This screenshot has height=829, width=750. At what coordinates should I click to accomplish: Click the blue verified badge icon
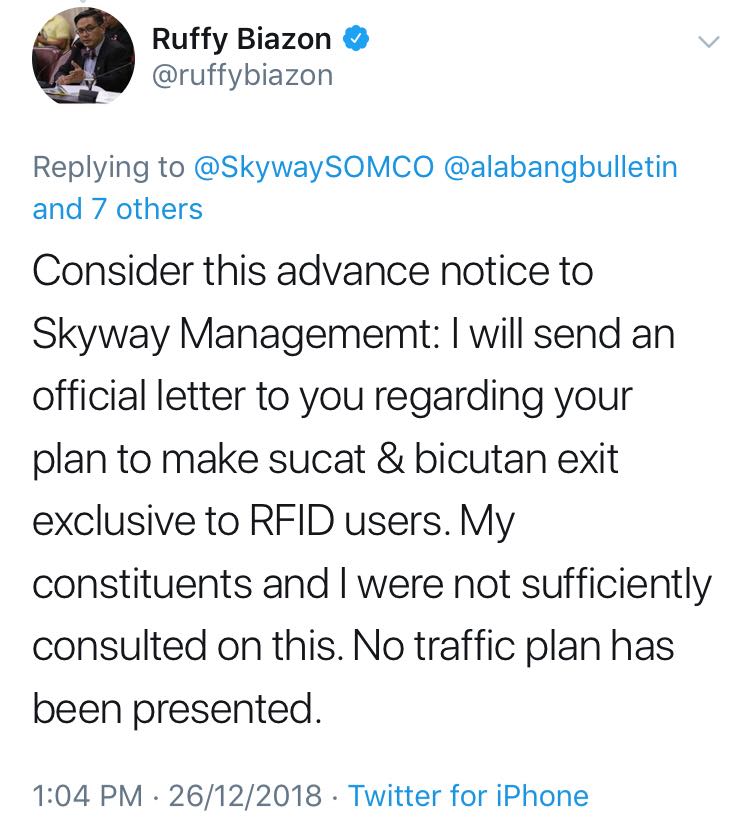[x=359, y=40]
